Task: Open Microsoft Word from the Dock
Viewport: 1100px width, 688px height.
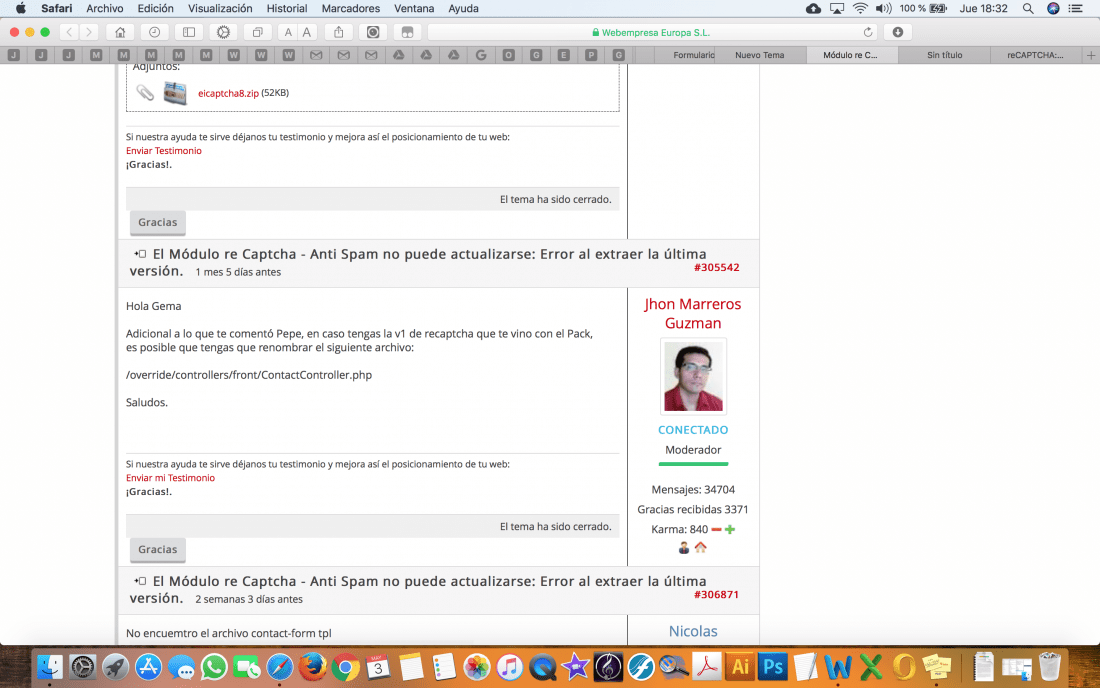Action: coord(838,667)
